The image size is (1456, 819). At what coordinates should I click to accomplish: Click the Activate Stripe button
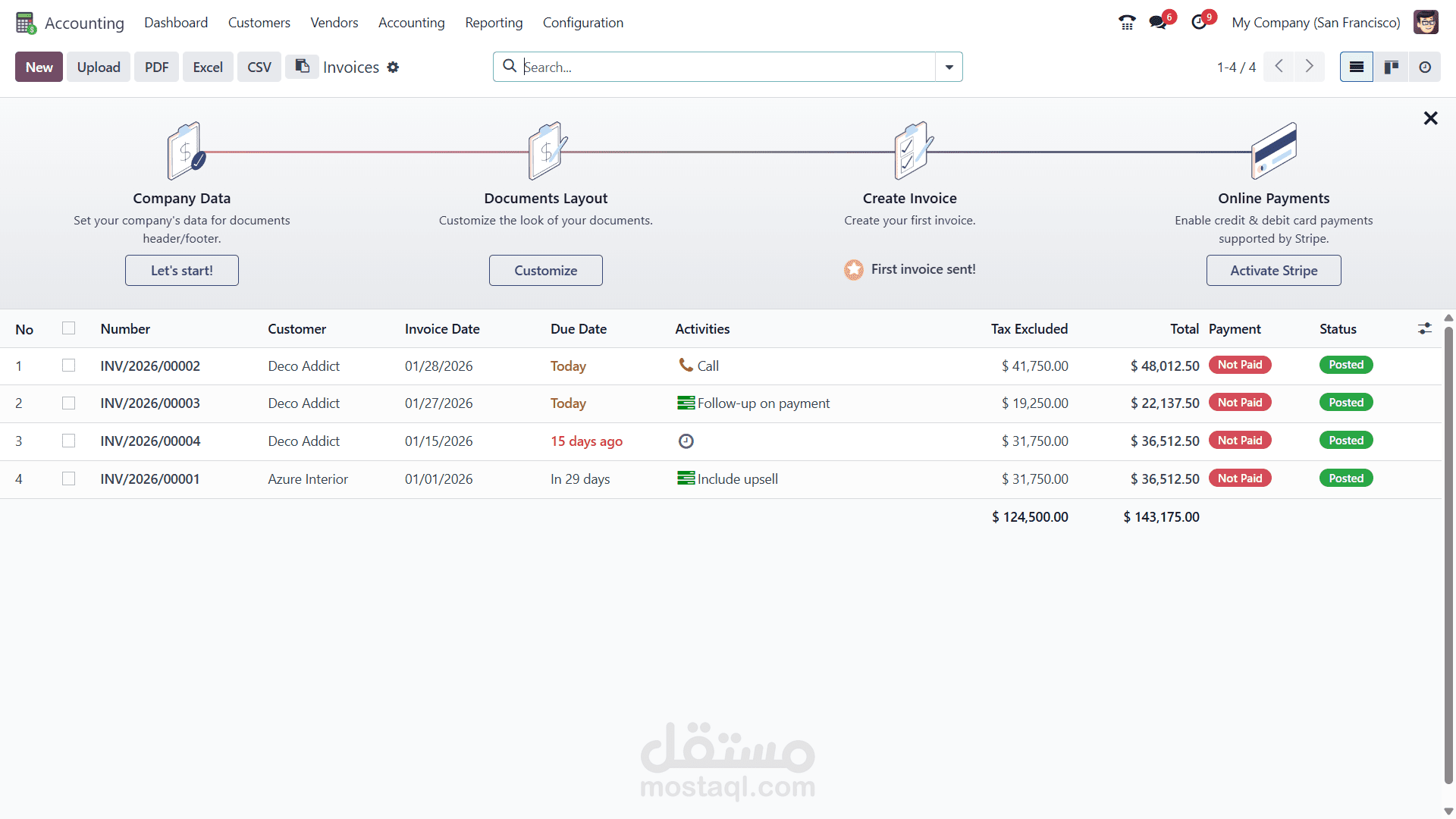click(1273, 271)
